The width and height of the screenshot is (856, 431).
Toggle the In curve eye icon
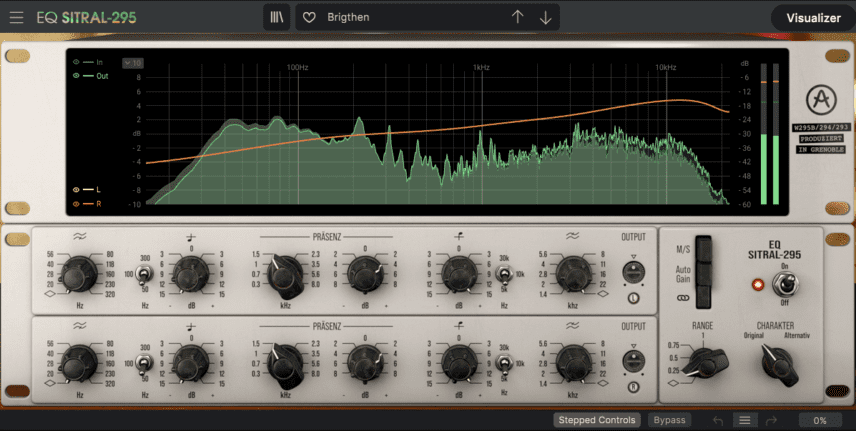pos(76,62)
